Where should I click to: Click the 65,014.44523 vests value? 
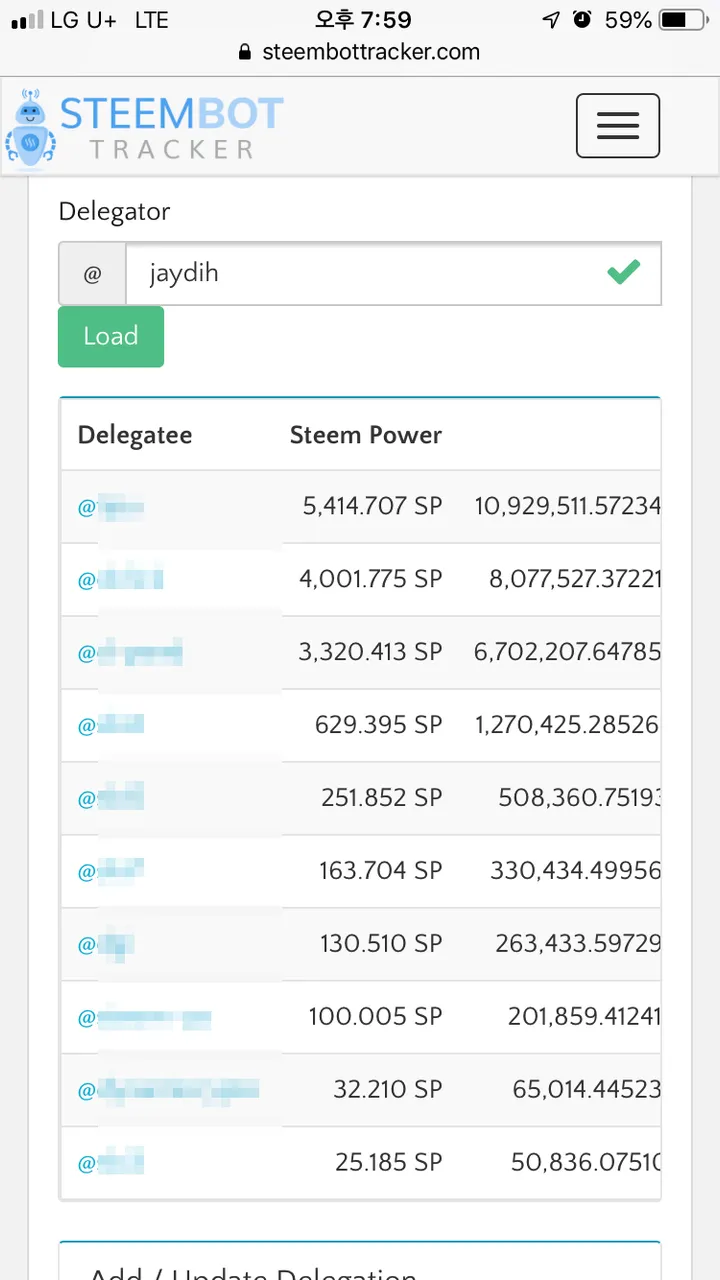tap(586, 1089)
